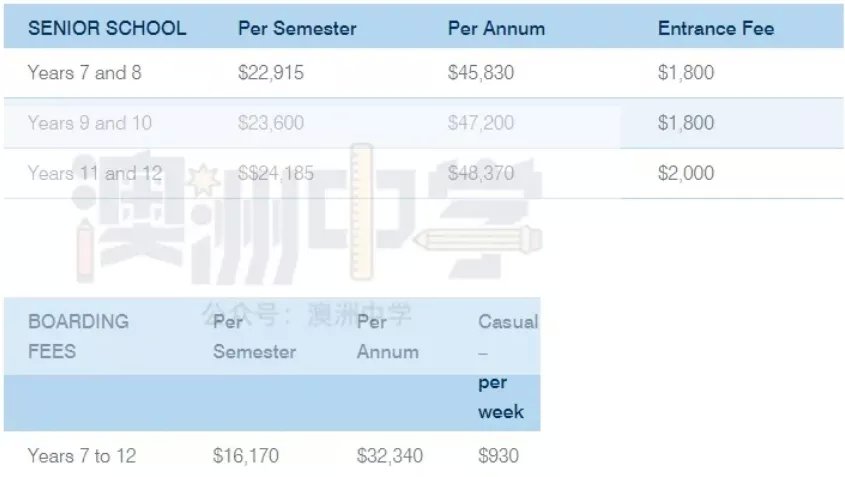Click the $45,830 annual fee cell
The width and height of the screenshot is (845, 477).
coord(481,72)
